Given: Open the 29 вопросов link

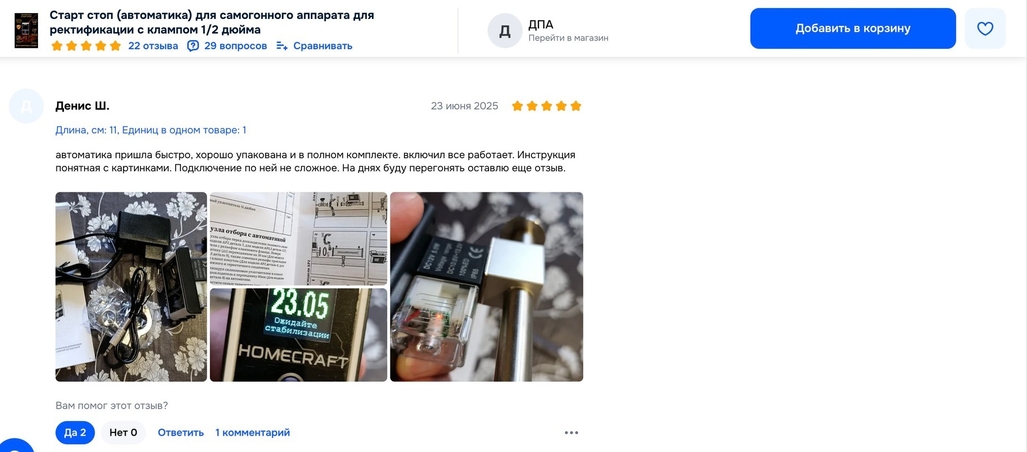Looking at the screenshot, I should tap(236, 46).
